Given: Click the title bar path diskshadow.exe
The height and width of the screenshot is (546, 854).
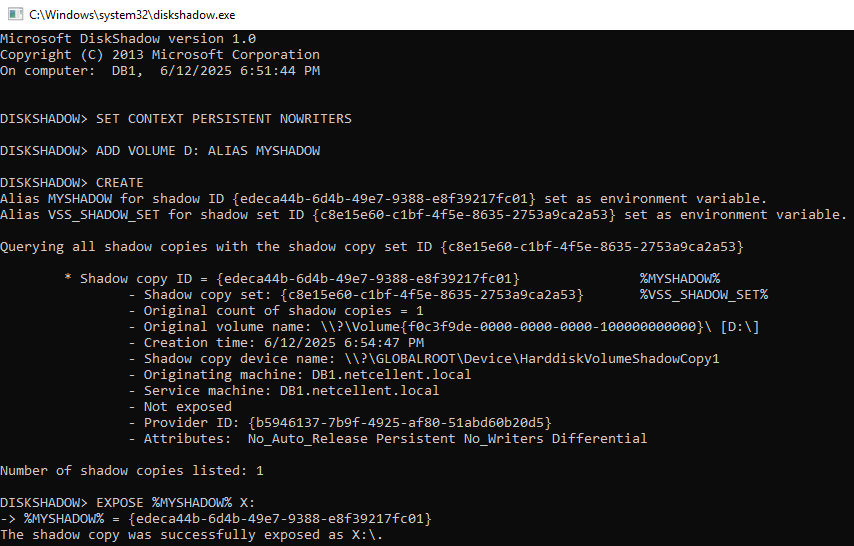Looking at the screenshot, I should [x=132, y=15].
